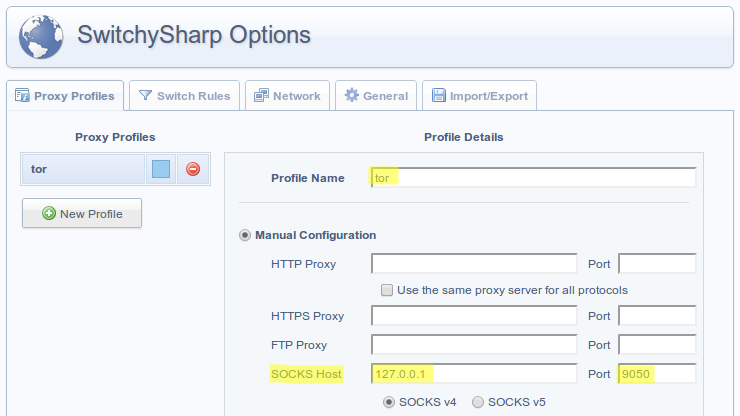This screenshot has height=416, width=740.
Task: Click the FTP Proxy Port field
Action: pos(657,345)
